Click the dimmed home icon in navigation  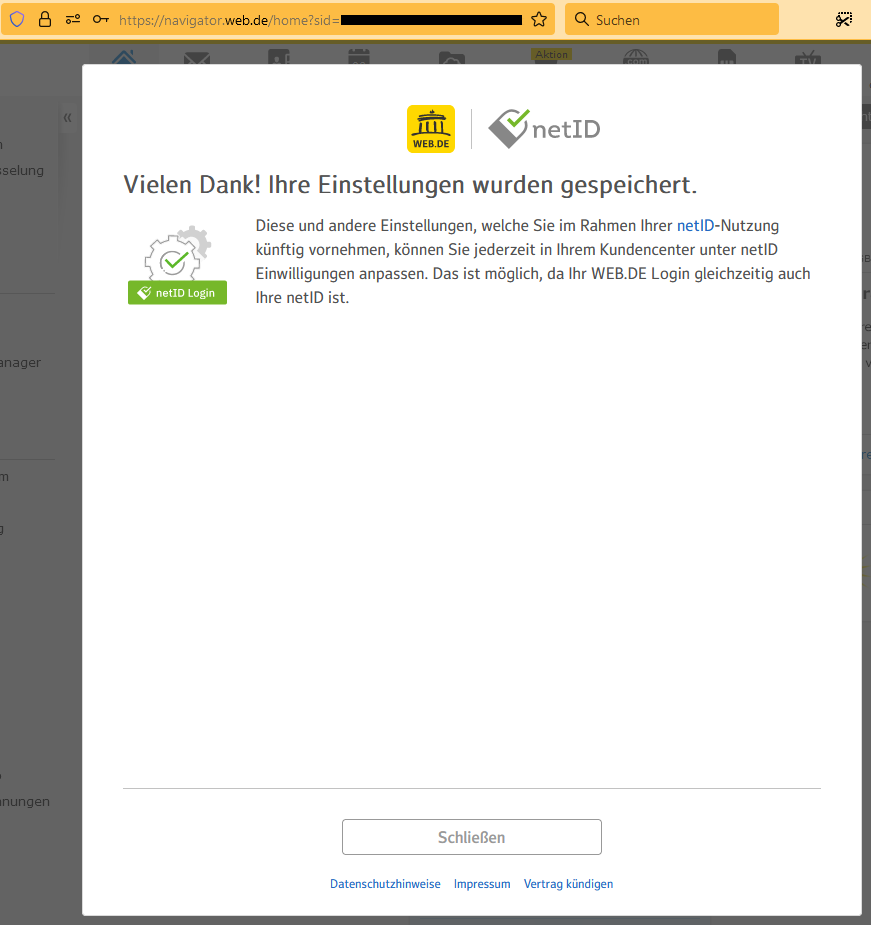tap(124, 58)
